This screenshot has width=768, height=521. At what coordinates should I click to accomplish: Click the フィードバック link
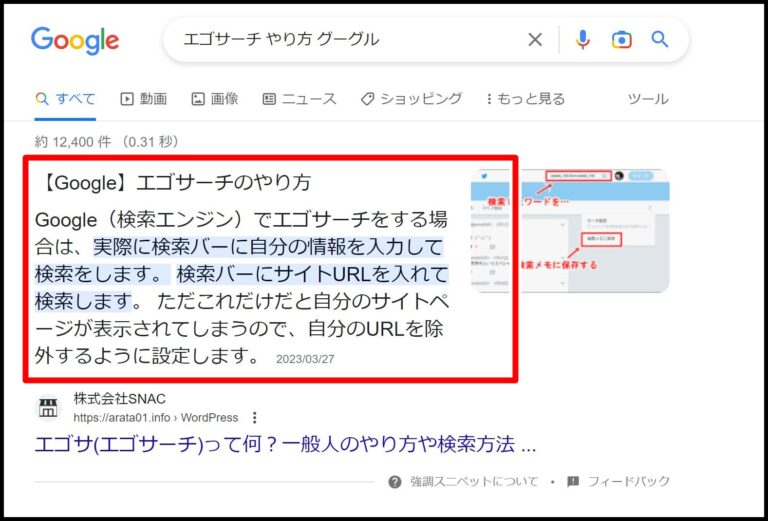(x=628, y=482)
